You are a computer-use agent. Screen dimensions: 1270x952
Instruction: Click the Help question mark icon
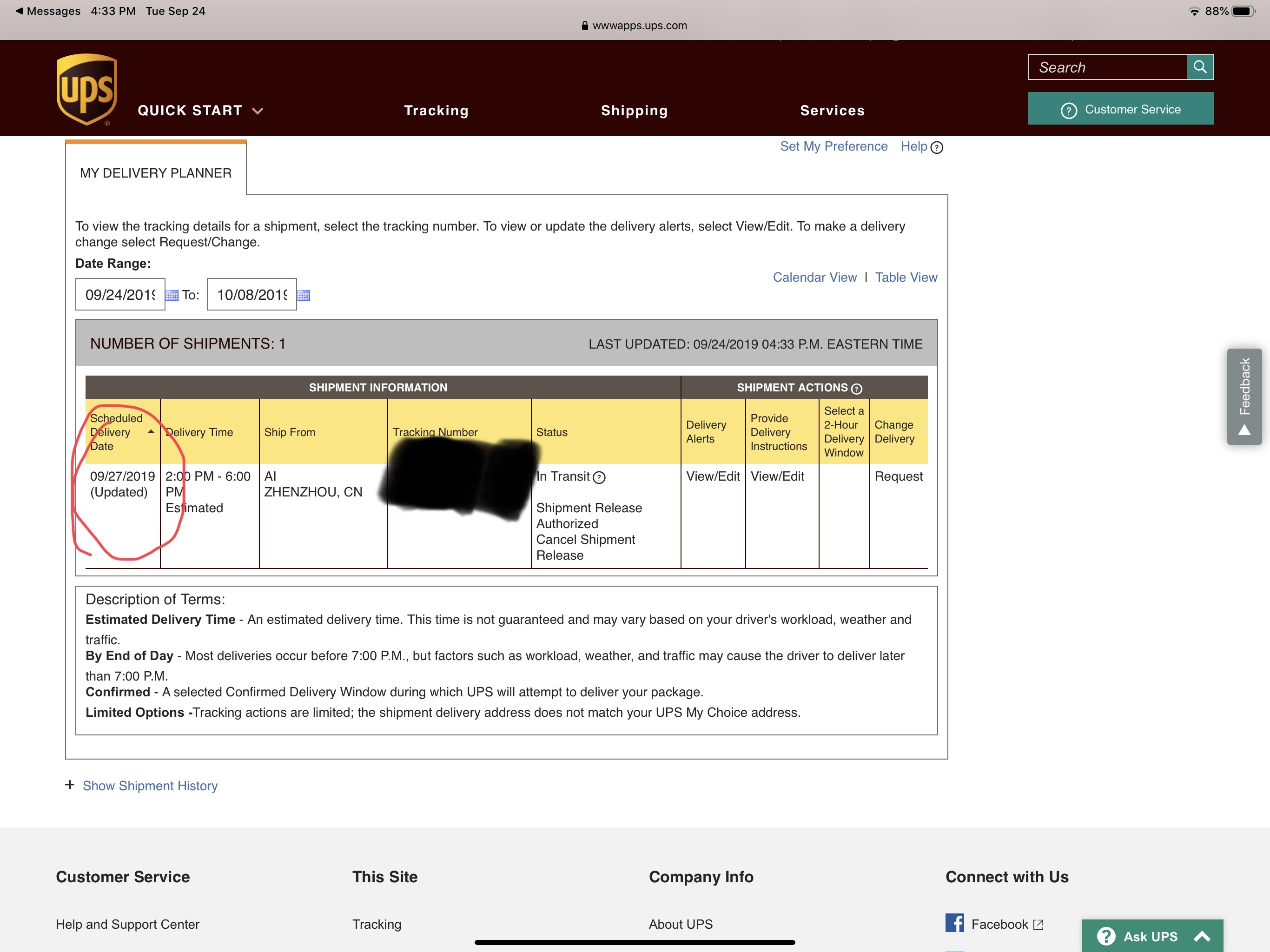pyautogui.click(x=936, y=147)
